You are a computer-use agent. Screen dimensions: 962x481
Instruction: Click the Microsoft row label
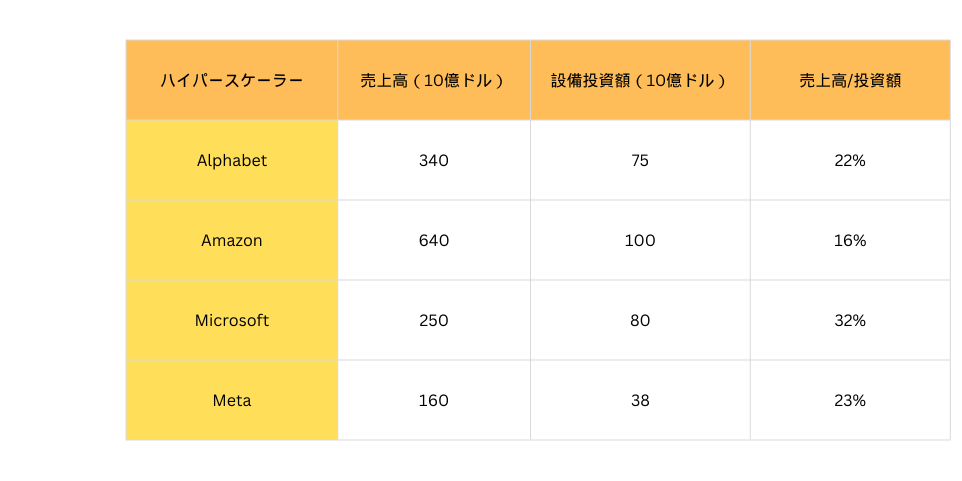click(x=232, y=320)
